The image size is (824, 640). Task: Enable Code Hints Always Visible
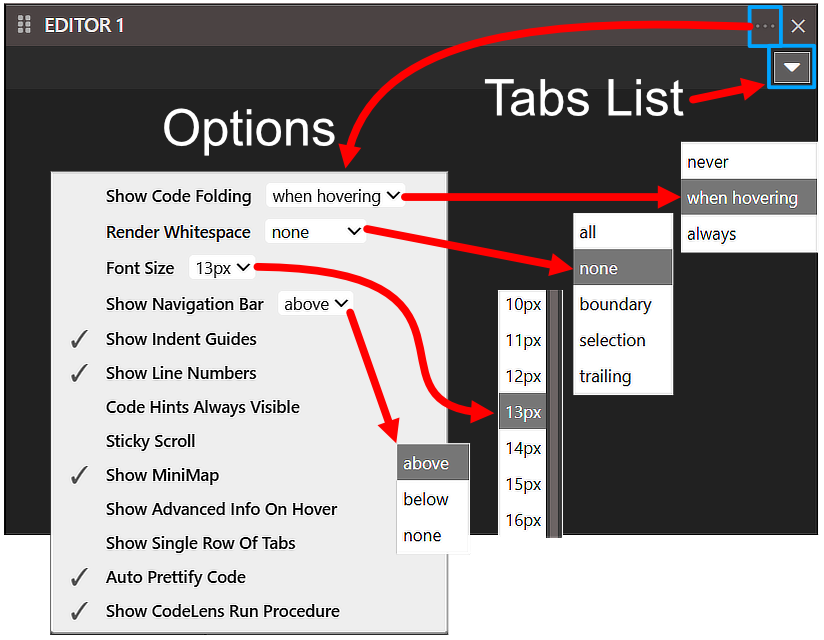pyautogui.click(x=202, y=407)
